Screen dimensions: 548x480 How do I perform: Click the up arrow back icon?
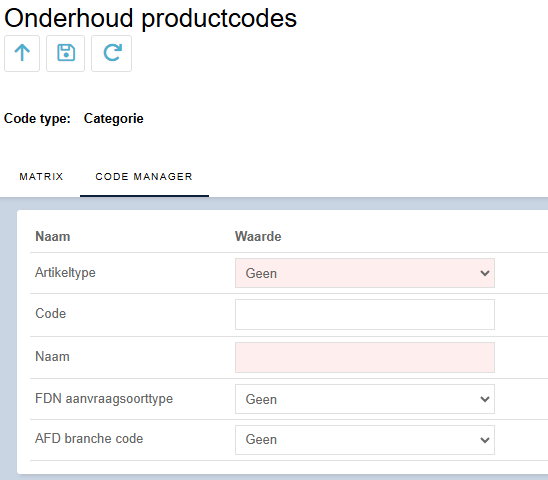point(22,53)
